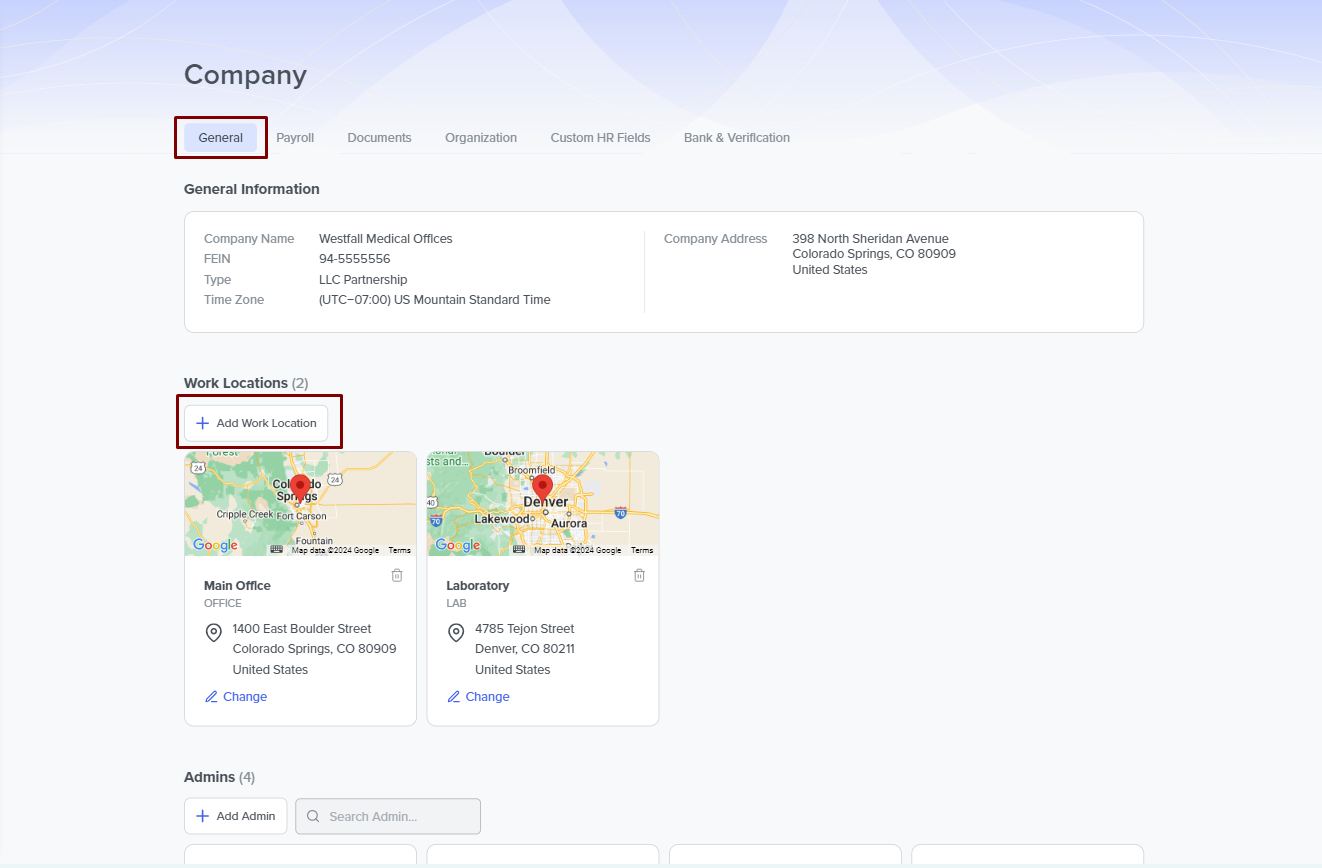This screenshot has height=868, width=1322.
Task: Switch to the Payroll tab
Action: tap(295, 138)
